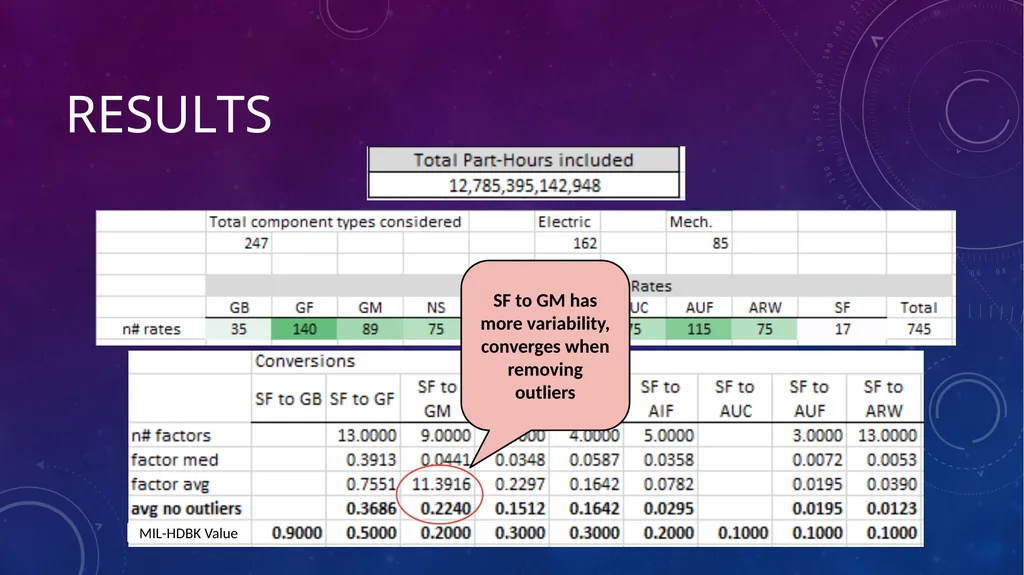The height and width of the screenshot is (575, 1024).
Task: Select the 'n# factors' row label
Action: [x=171, y=436]
